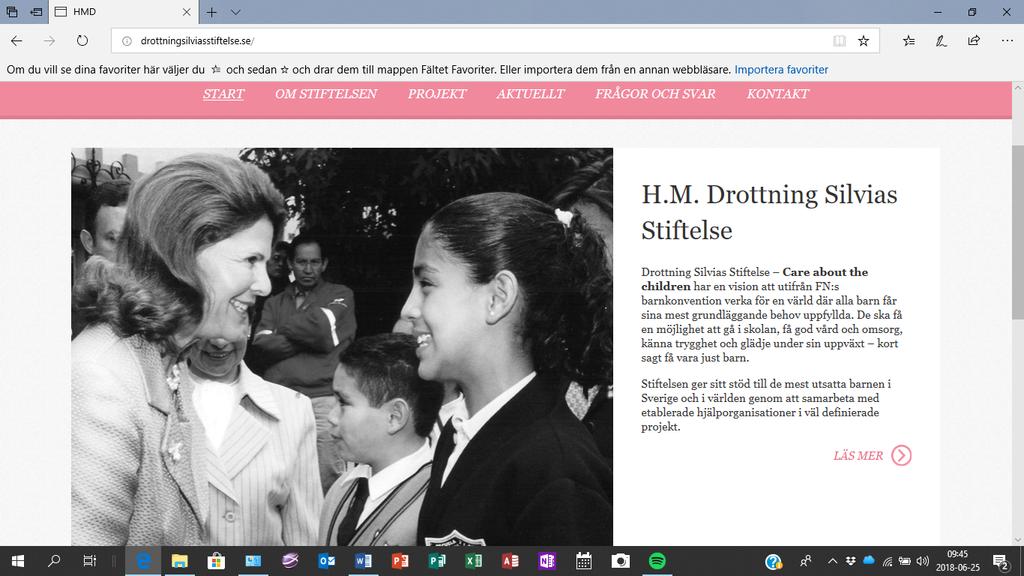Open Outlook from taskbar
The height and width of the screenshot is (576, 1024).
click(x=327, y=561)
